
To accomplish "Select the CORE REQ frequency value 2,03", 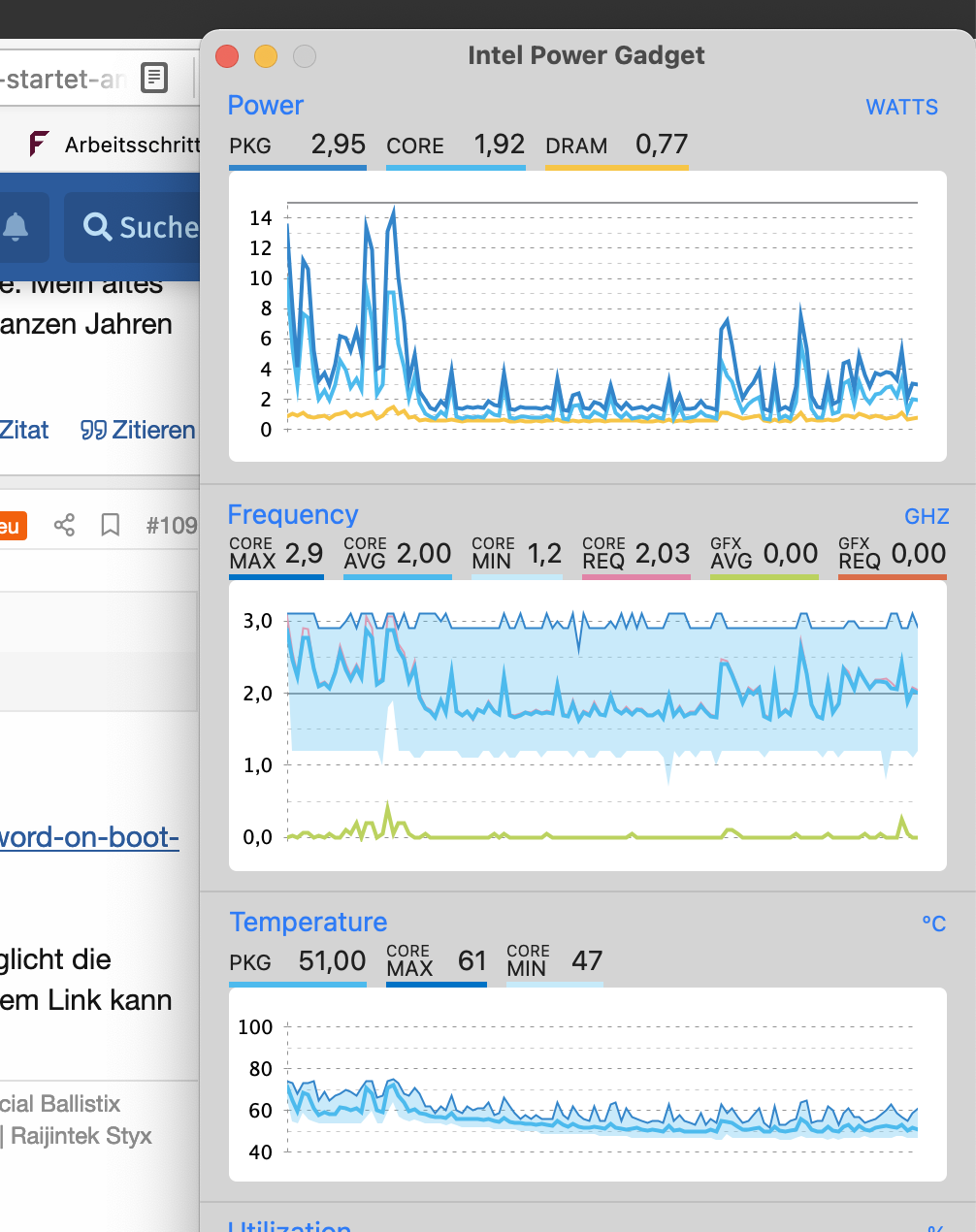I will [x=663, y=554].
